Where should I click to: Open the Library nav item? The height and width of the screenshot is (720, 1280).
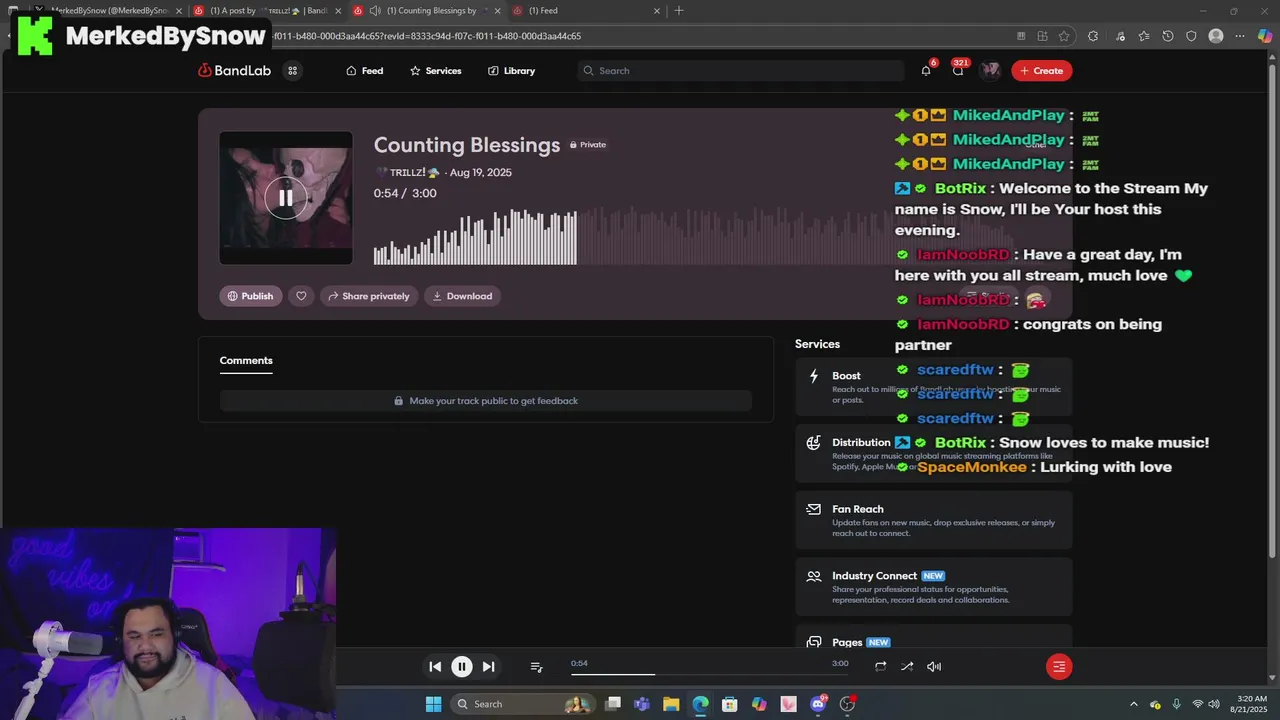pos(512,71)
